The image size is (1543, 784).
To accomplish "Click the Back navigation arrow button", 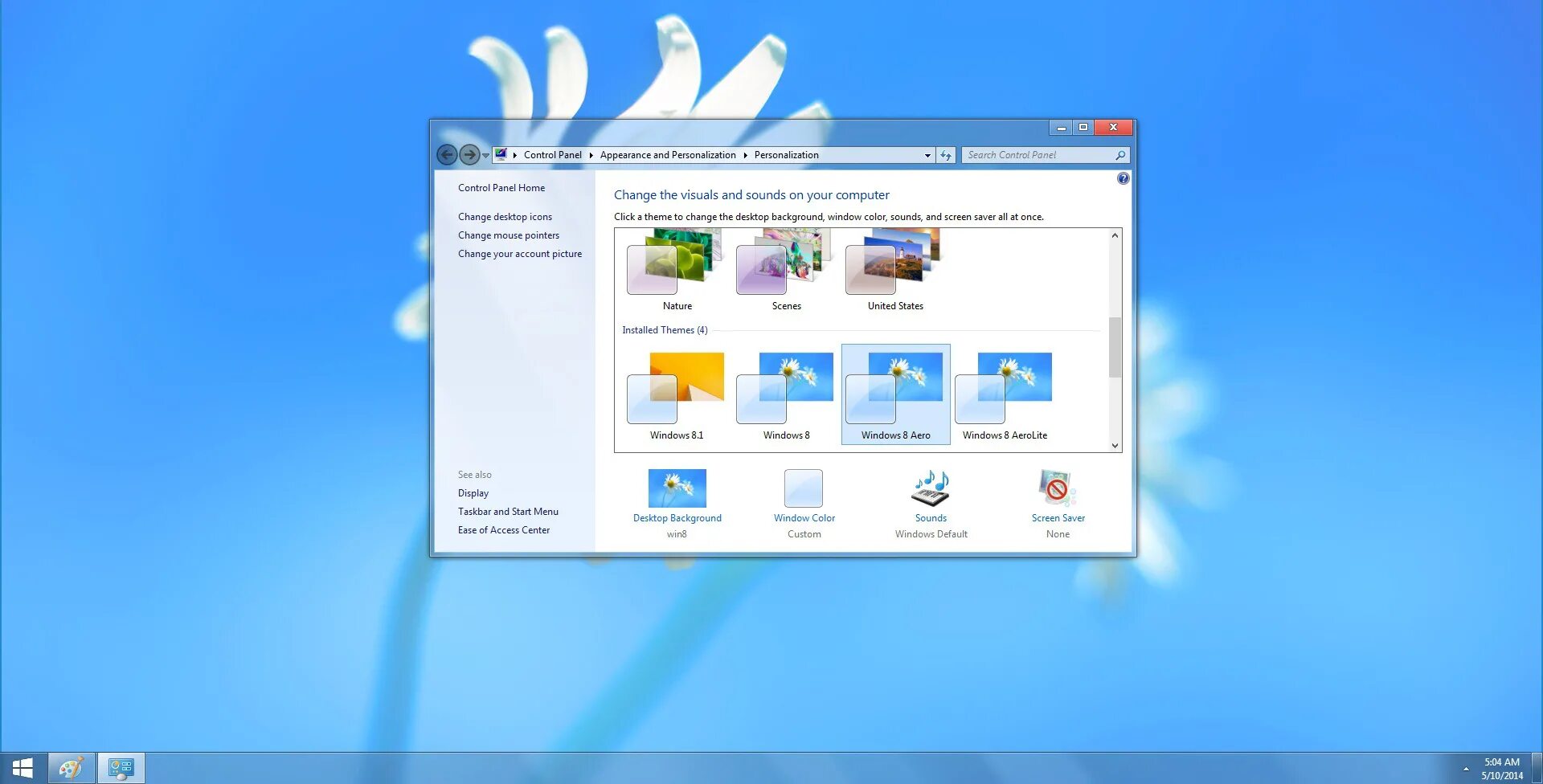I will (x=447, y=154).
